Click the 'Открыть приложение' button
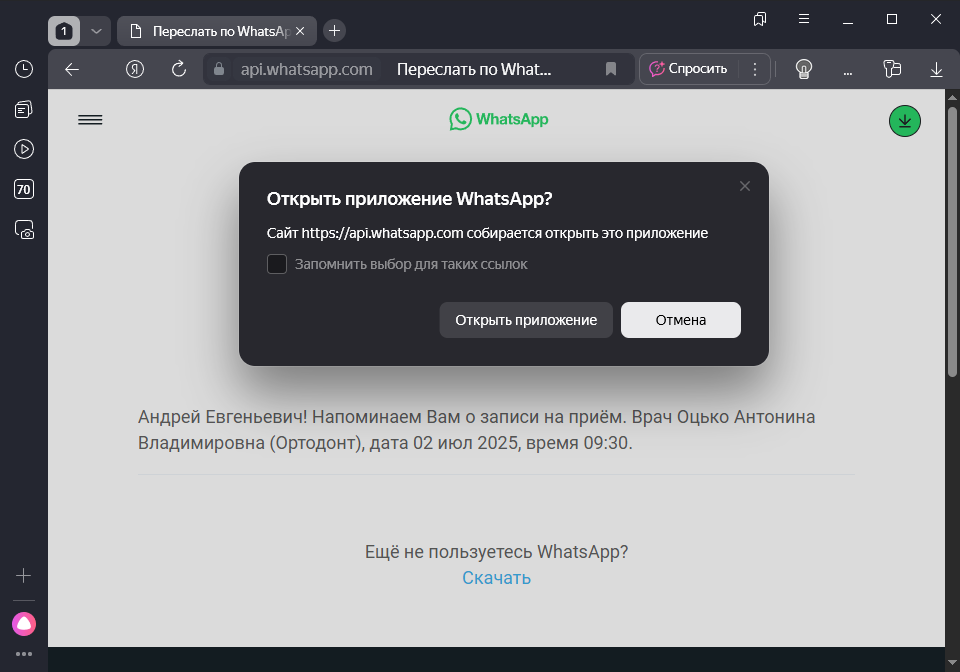 (x=526, y=320)
